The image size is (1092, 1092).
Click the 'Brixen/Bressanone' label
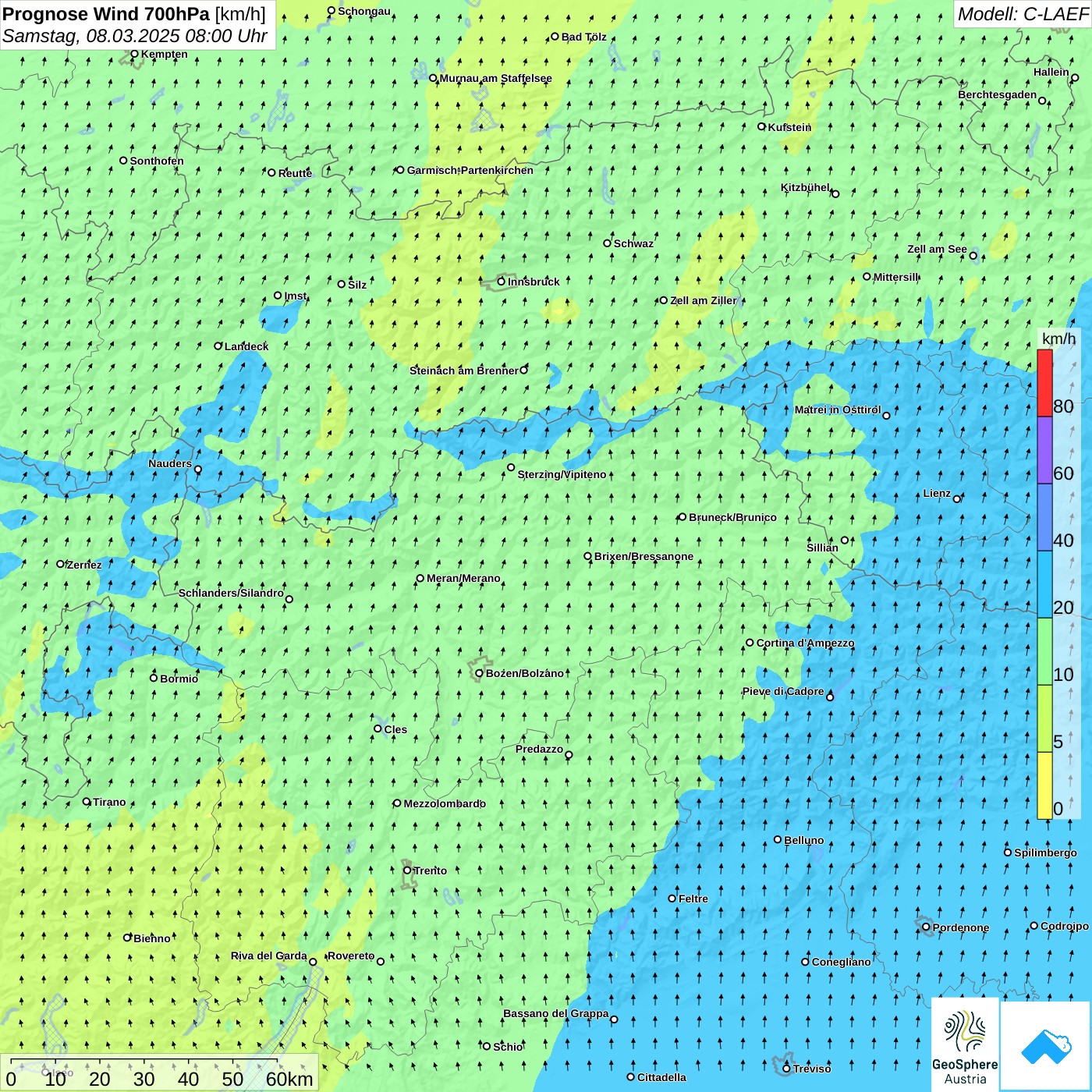pyautogui.click(x=643, y=556)
